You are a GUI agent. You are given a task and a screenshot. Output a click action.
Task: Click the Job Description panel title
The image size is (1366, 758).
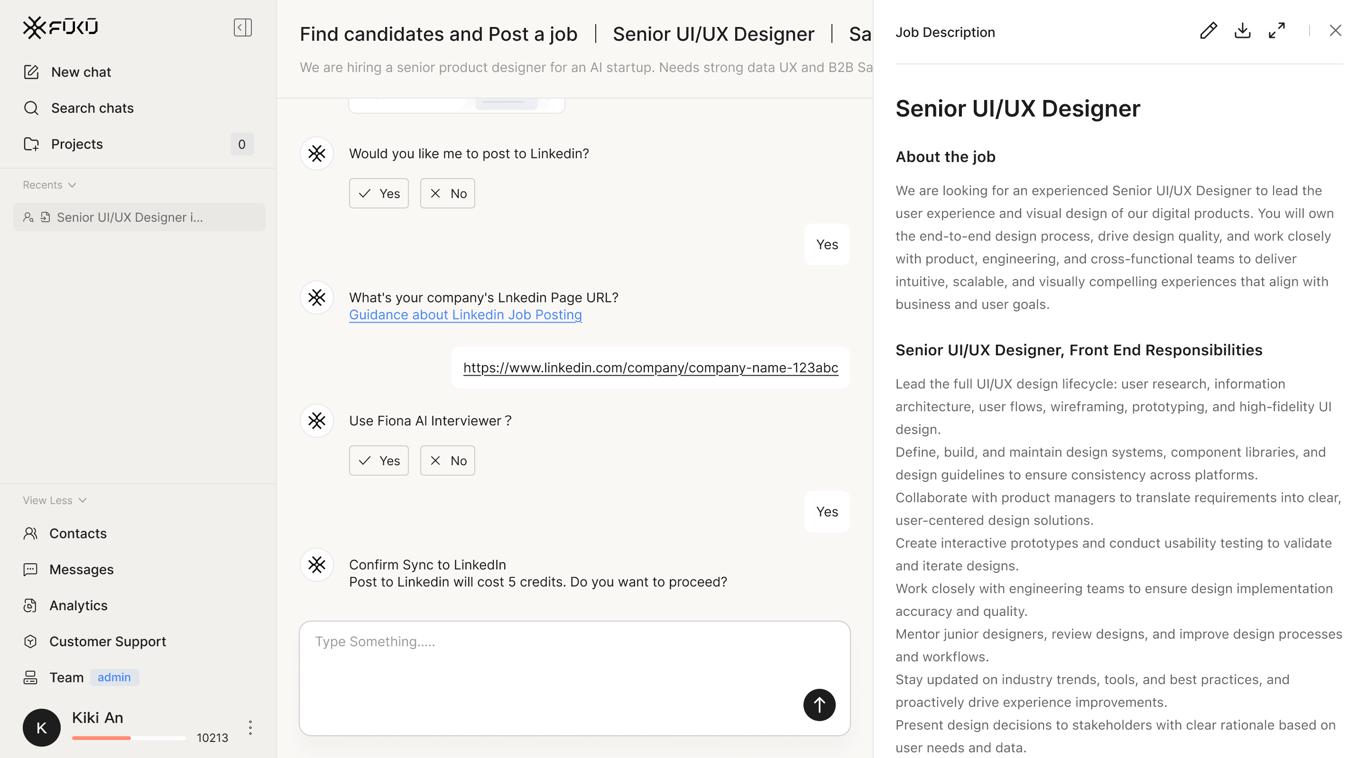point(945,32)
